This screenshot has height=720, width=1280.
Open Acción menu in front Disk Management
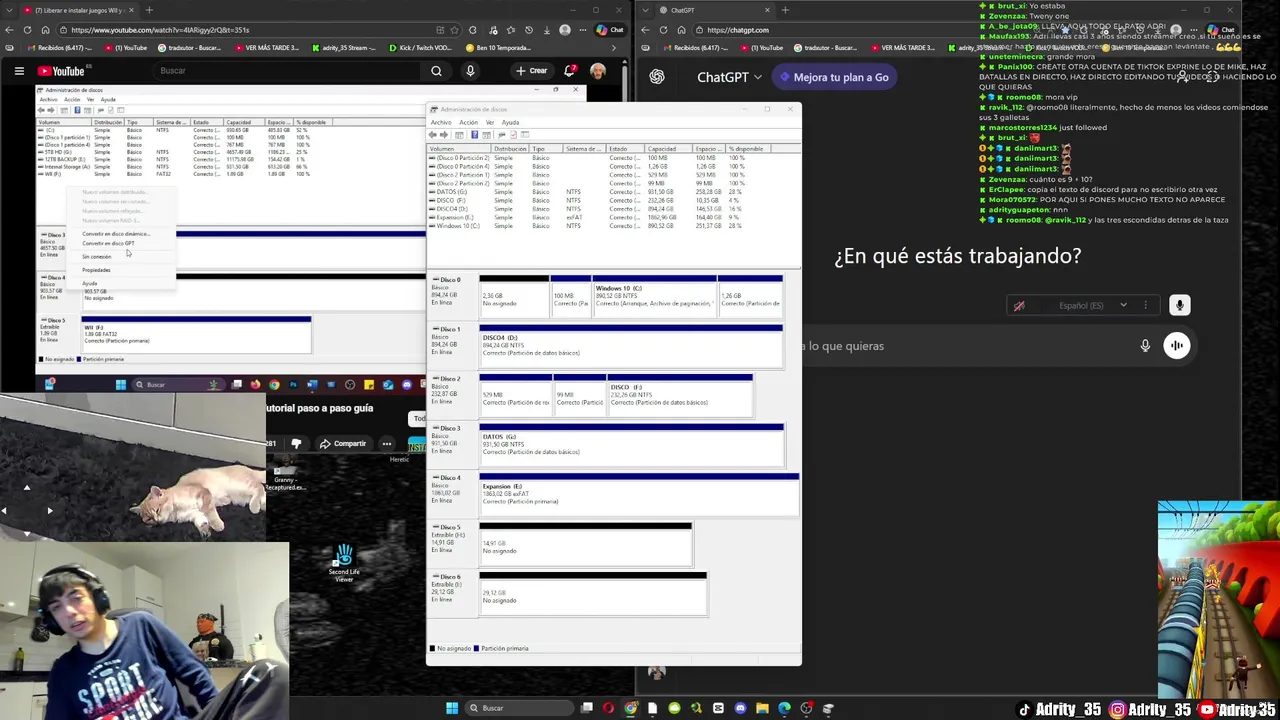pyautogui.click(x=468, y=122)
